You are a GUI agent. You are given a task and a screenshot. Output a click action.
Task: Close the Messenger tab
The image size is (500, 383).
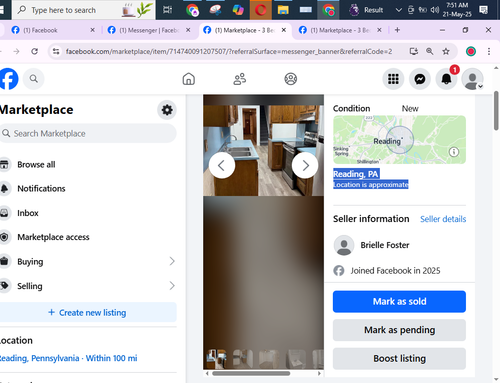tap(188, 30)
